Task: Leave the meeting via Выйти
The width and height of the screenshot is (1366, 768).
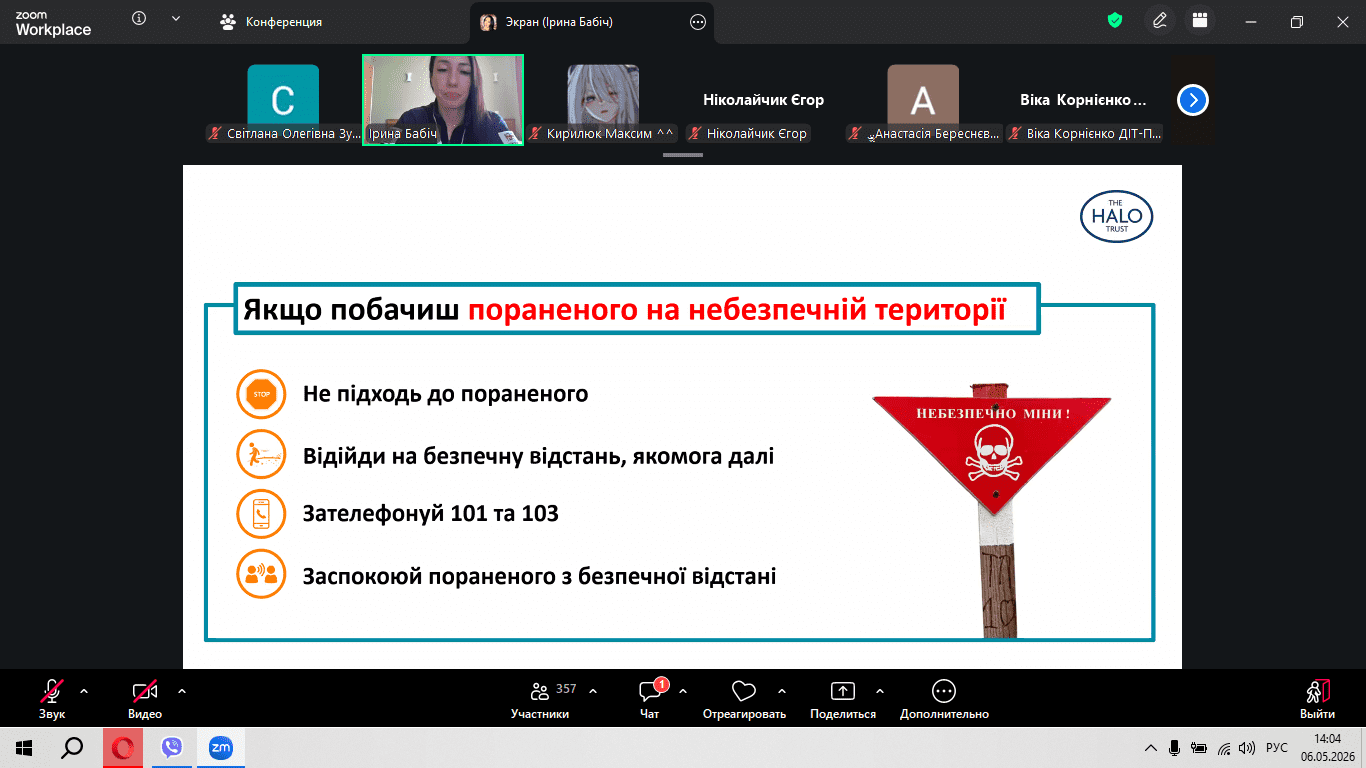Action: [1317, 699]
